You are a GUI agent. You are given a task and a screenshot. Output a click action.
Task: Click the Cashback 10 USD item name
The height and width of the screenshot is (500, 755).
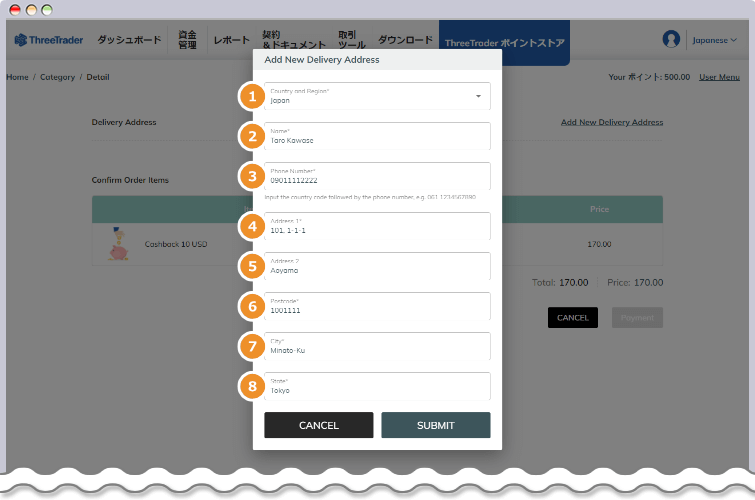click(x=176, y=244)
